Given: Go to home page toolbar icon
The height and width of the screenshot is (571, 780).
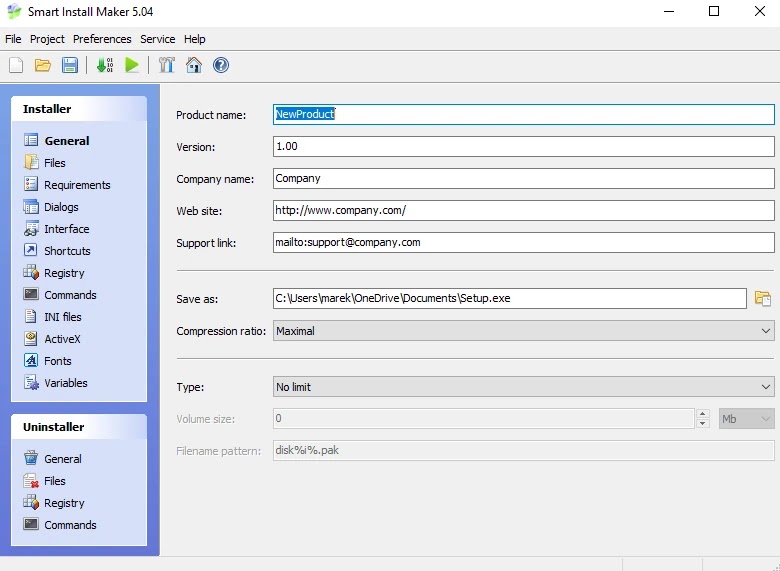Looking at the screenshot, I should [x=194, y=65].
